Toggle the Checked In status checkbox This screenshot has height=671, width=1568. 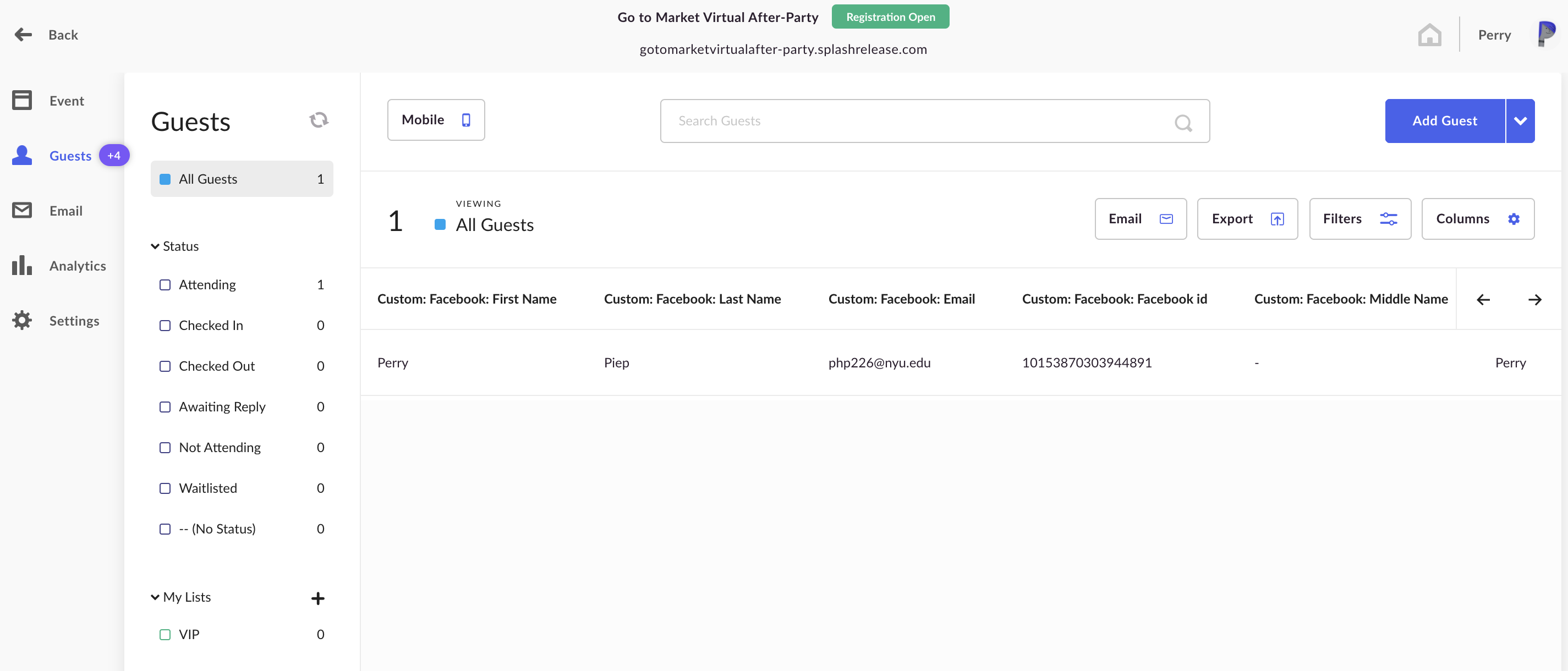tap(165, 326)
